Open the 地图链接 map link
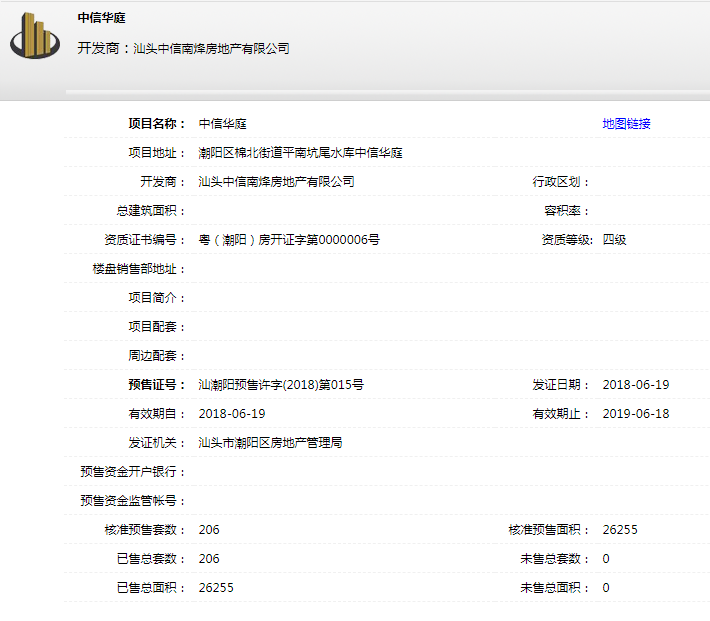710x621 pixels. [626, 124]
